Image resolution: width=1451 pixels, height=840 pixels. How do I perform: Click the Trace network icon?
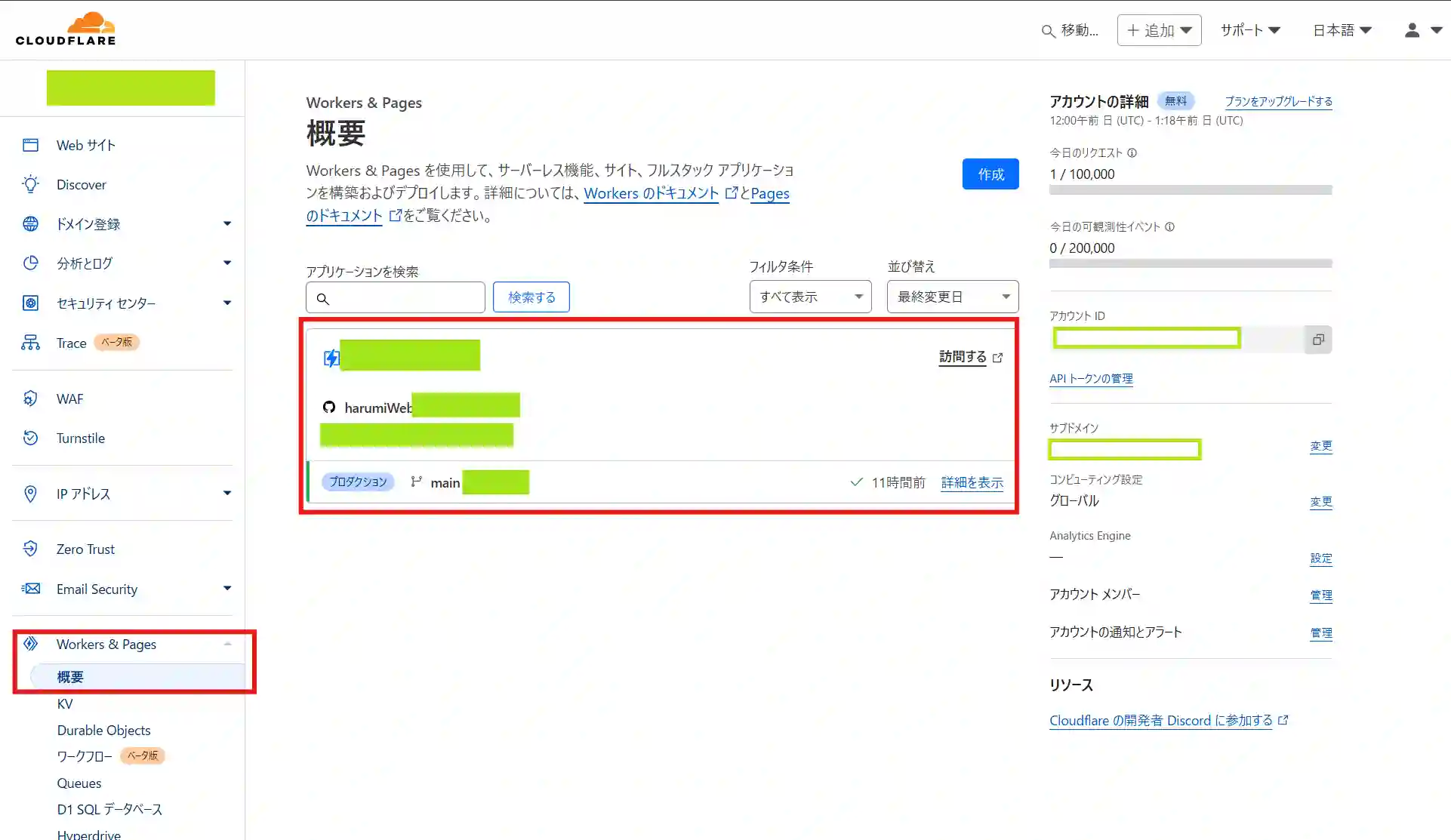pyautogui.click(x=30, y=343)
